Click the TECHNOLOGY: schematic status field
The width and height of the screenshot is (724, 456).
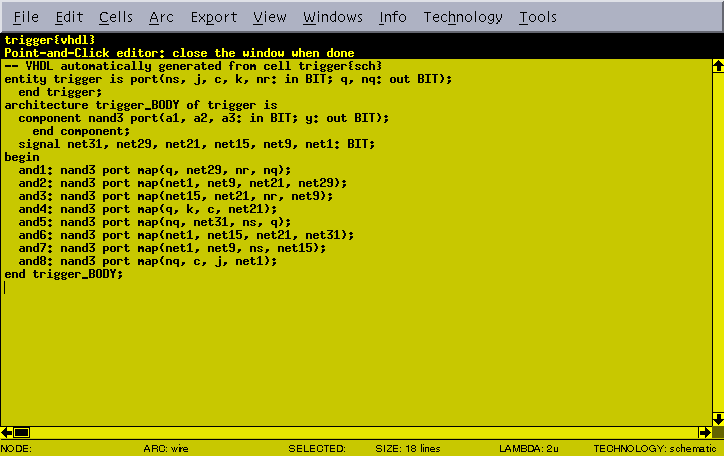pos(656,449)
